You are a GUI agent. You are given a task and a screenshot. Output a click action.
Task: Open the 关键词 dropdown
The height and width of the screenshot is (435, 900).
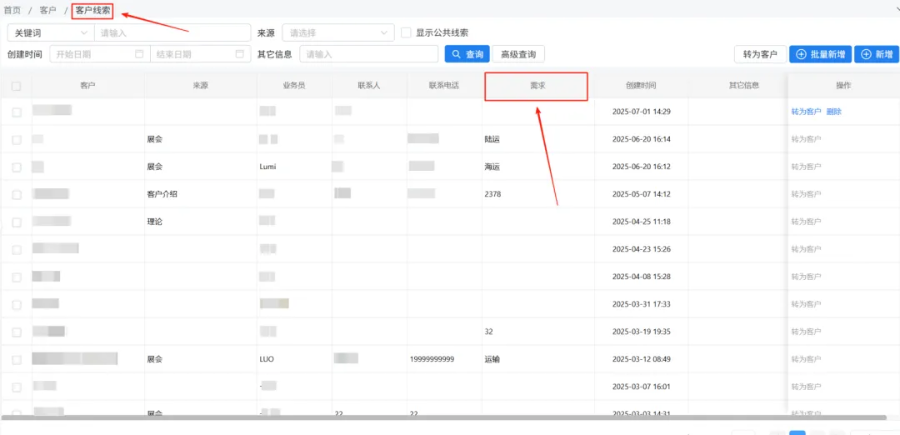[x=51, y=33]
